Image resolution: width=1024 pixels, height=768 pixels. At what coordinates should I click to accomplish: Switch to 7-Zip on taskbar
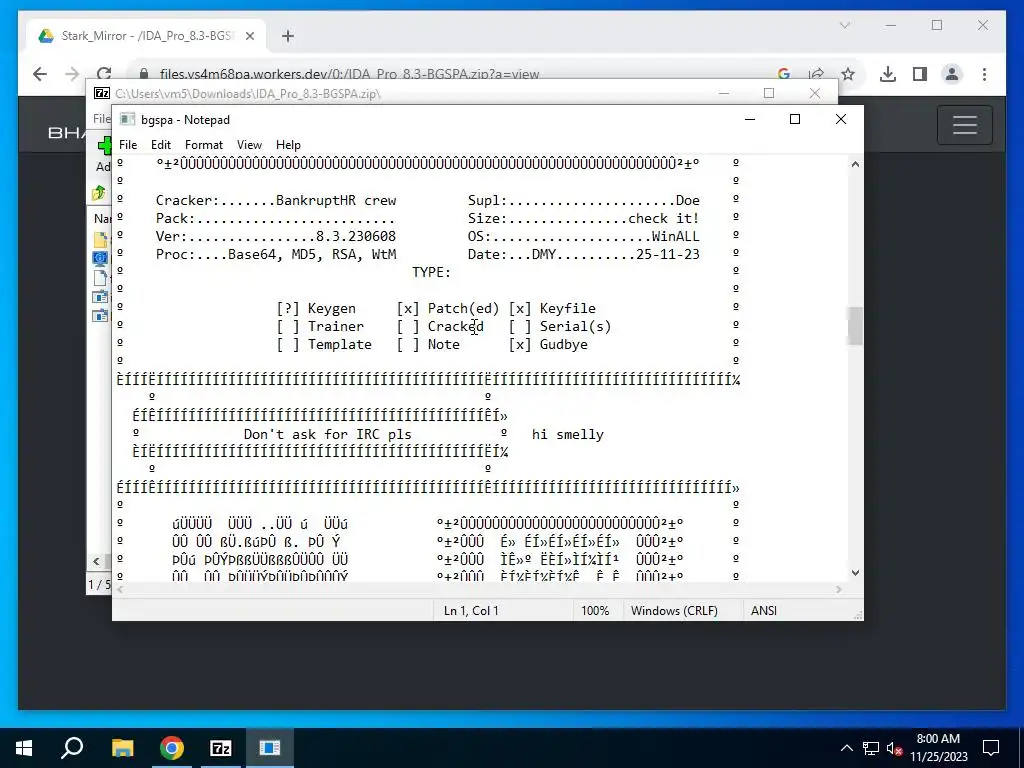click(x=221, y=748)
